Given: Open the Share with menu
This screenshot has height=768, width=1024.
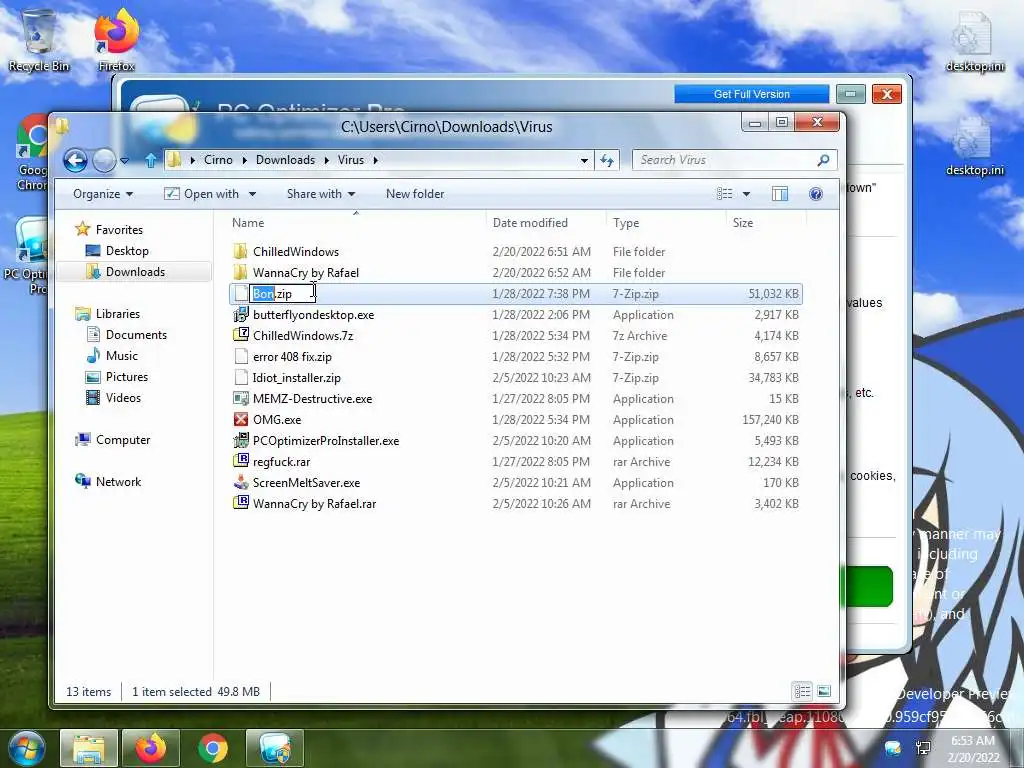Looking at the screenshot, I should pyautogui.click(x=321, y=194).
